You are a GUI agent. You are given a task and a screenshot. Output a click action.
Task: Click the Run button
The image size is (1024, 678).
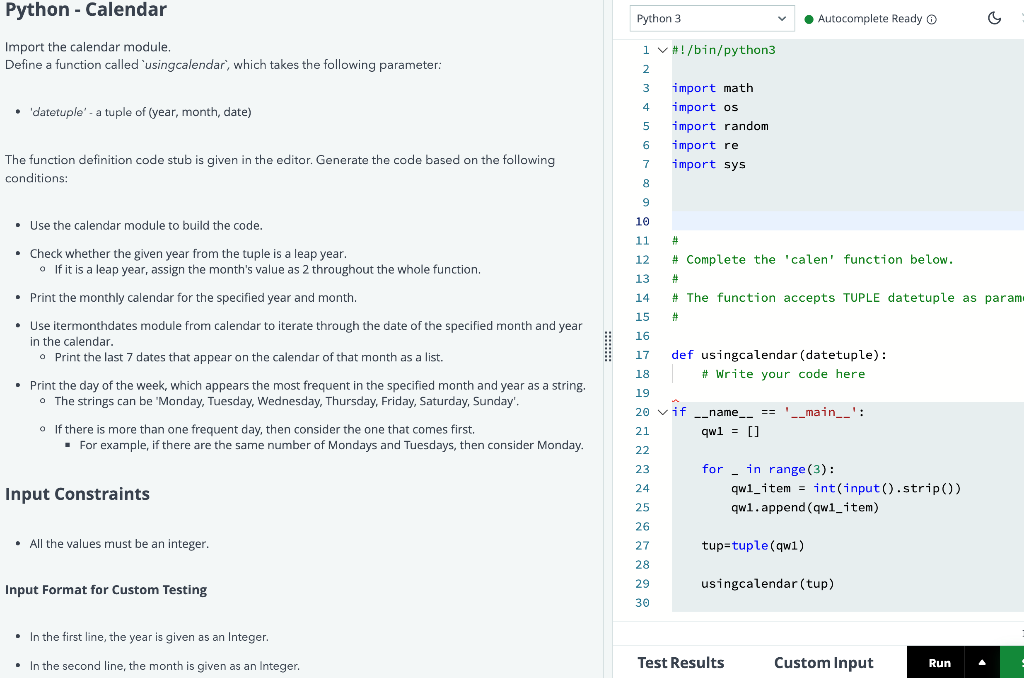939,662
